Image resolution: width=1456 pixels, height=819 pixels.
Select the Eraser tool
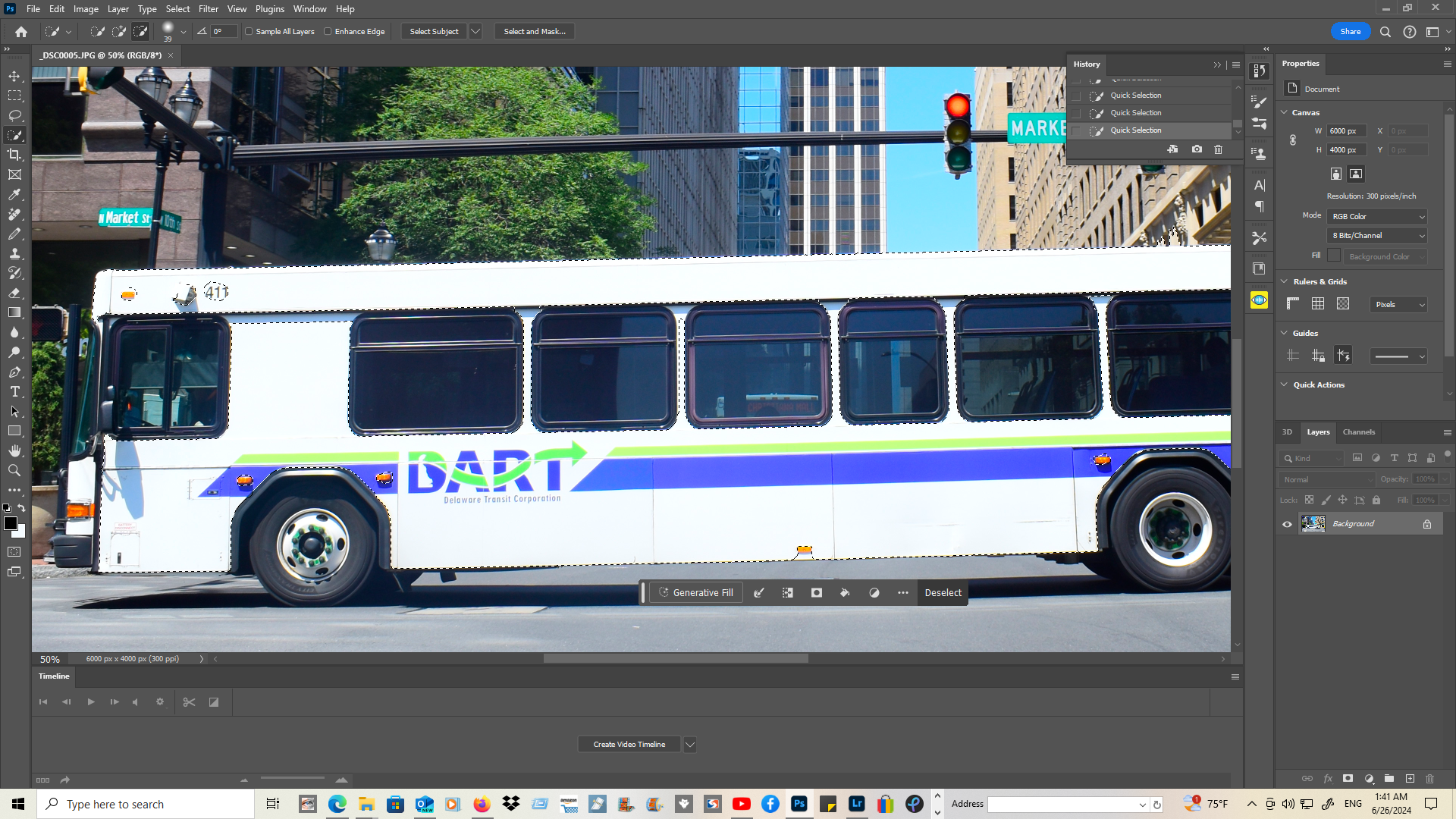(x=14, y=293)
